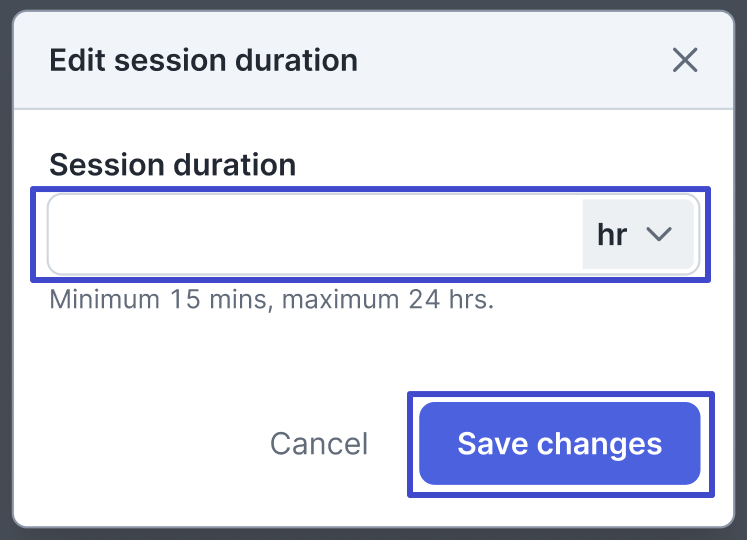Close the Edit session duration dialog
Screen dimensions: 747x540
(684, 60)
